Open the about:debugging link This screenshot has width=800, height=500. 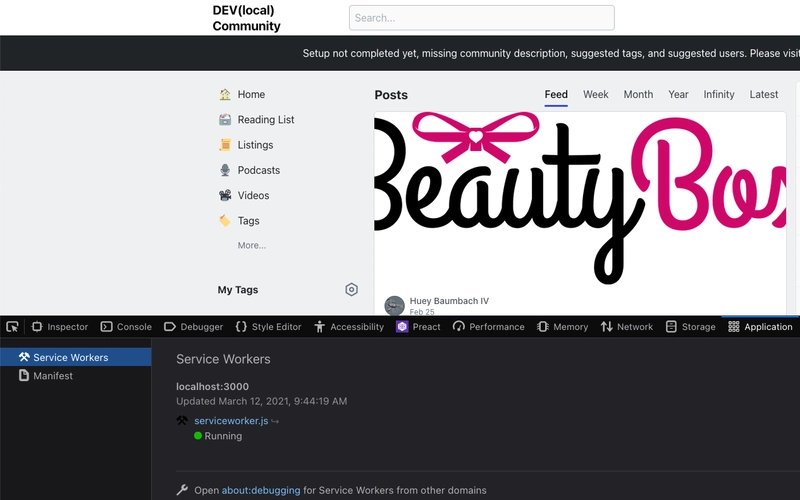pos(261,490)
